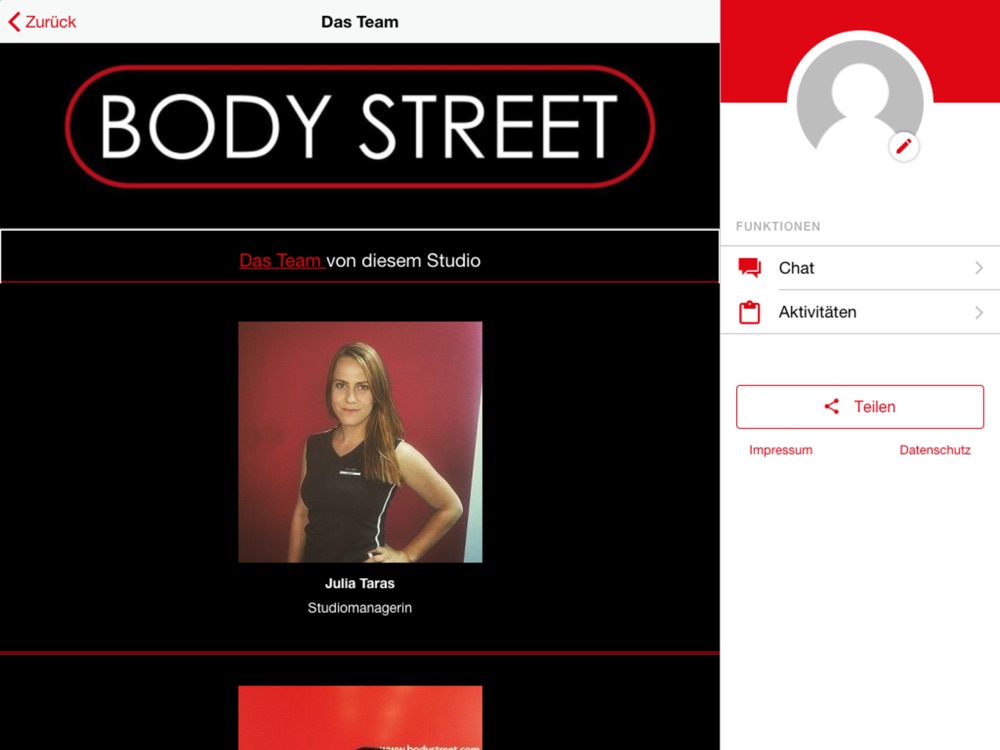Share via the Teilen button
This screenshot has width=1000, height=750.
[x=860, y=407]
